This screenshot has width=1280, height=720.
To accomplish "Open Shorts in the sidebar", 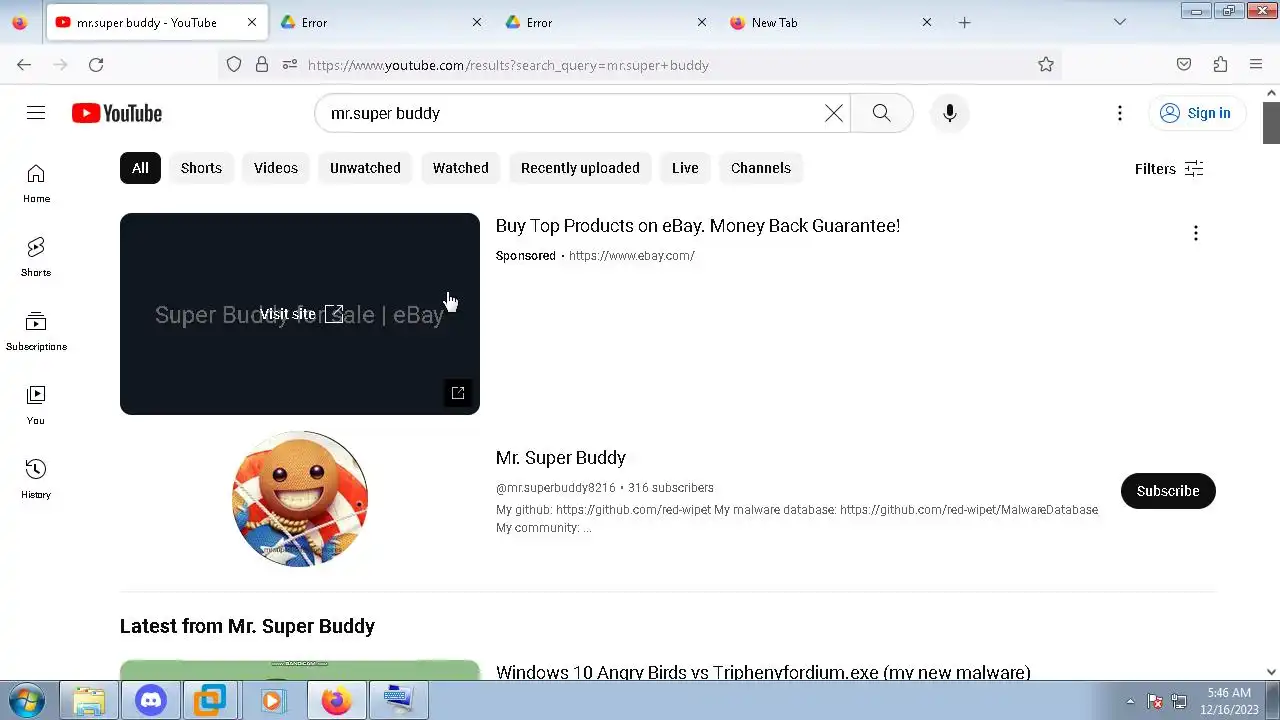I will (36, 258).
